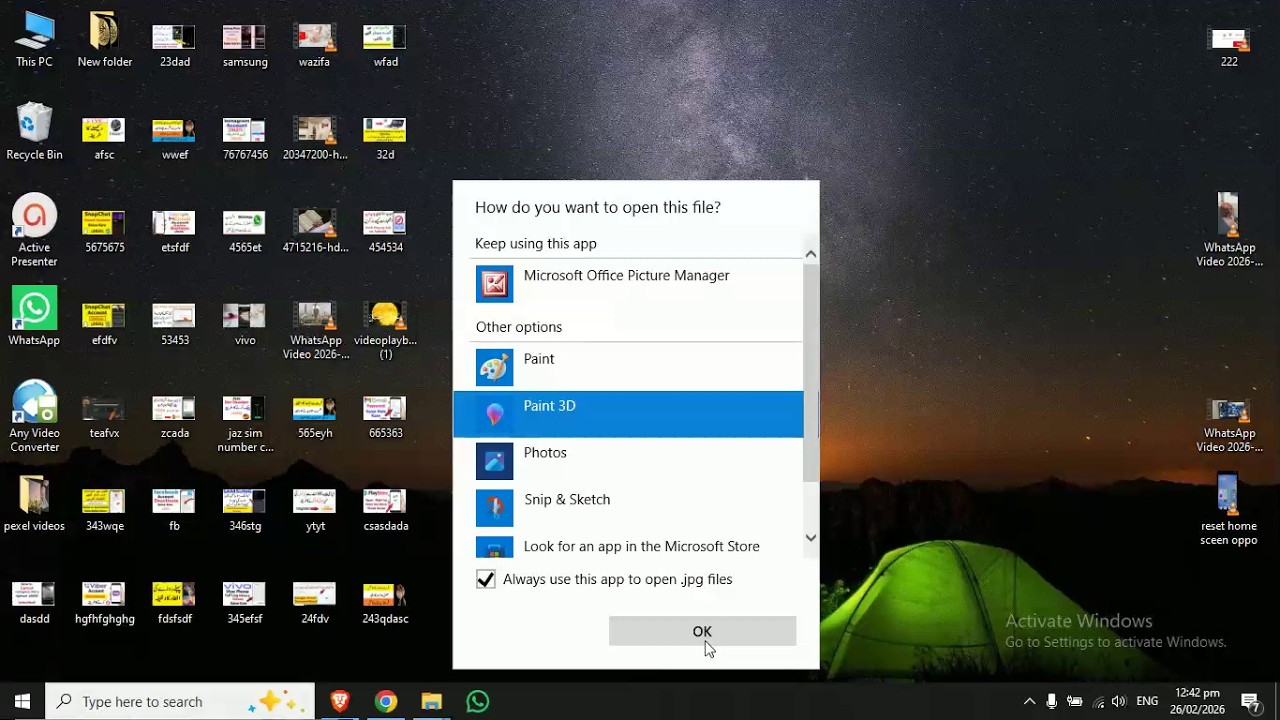This screenshot has height=720, width=1280.
Task: Select Active Presenter shortcut
Action: [x=34, y=231]
